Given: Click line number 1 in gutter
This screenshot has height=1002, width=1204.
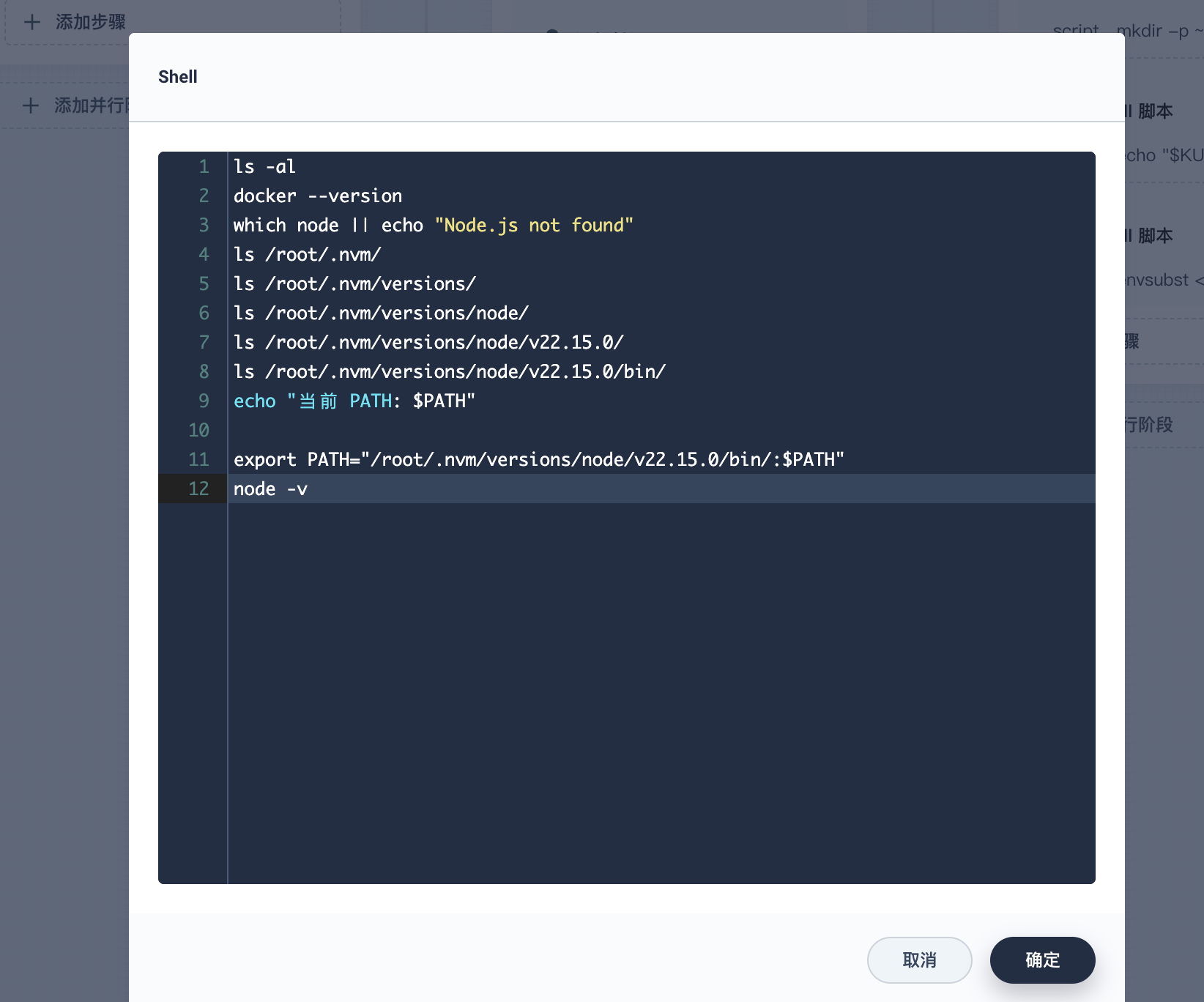Looking at the screenshot, I should click(x=204, y=166).
